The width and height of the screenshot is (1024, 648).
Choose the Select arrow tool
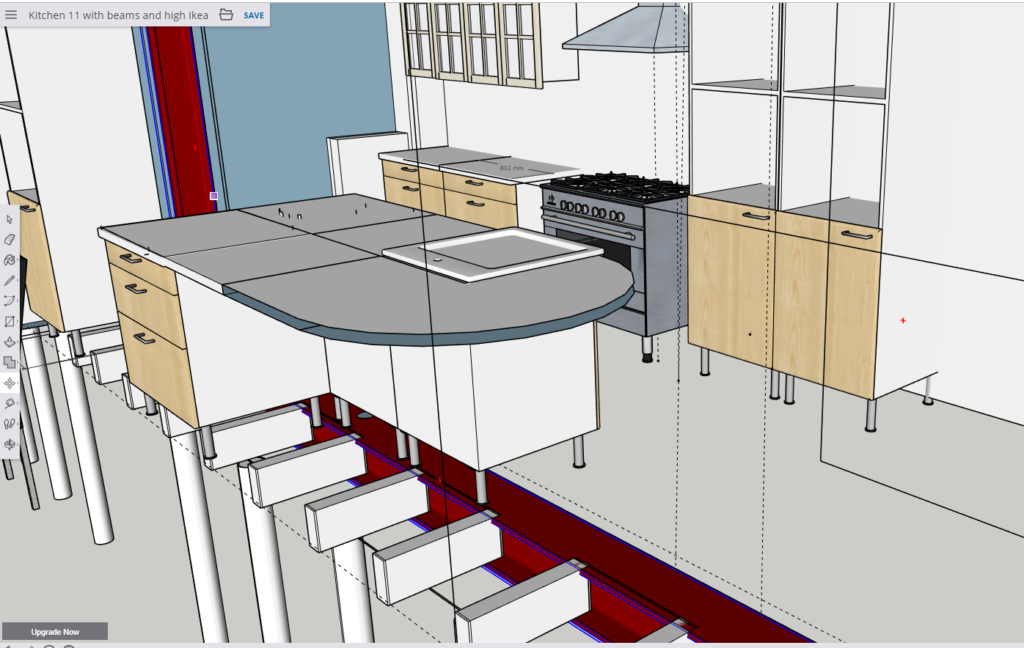click(x=10, y=219)
